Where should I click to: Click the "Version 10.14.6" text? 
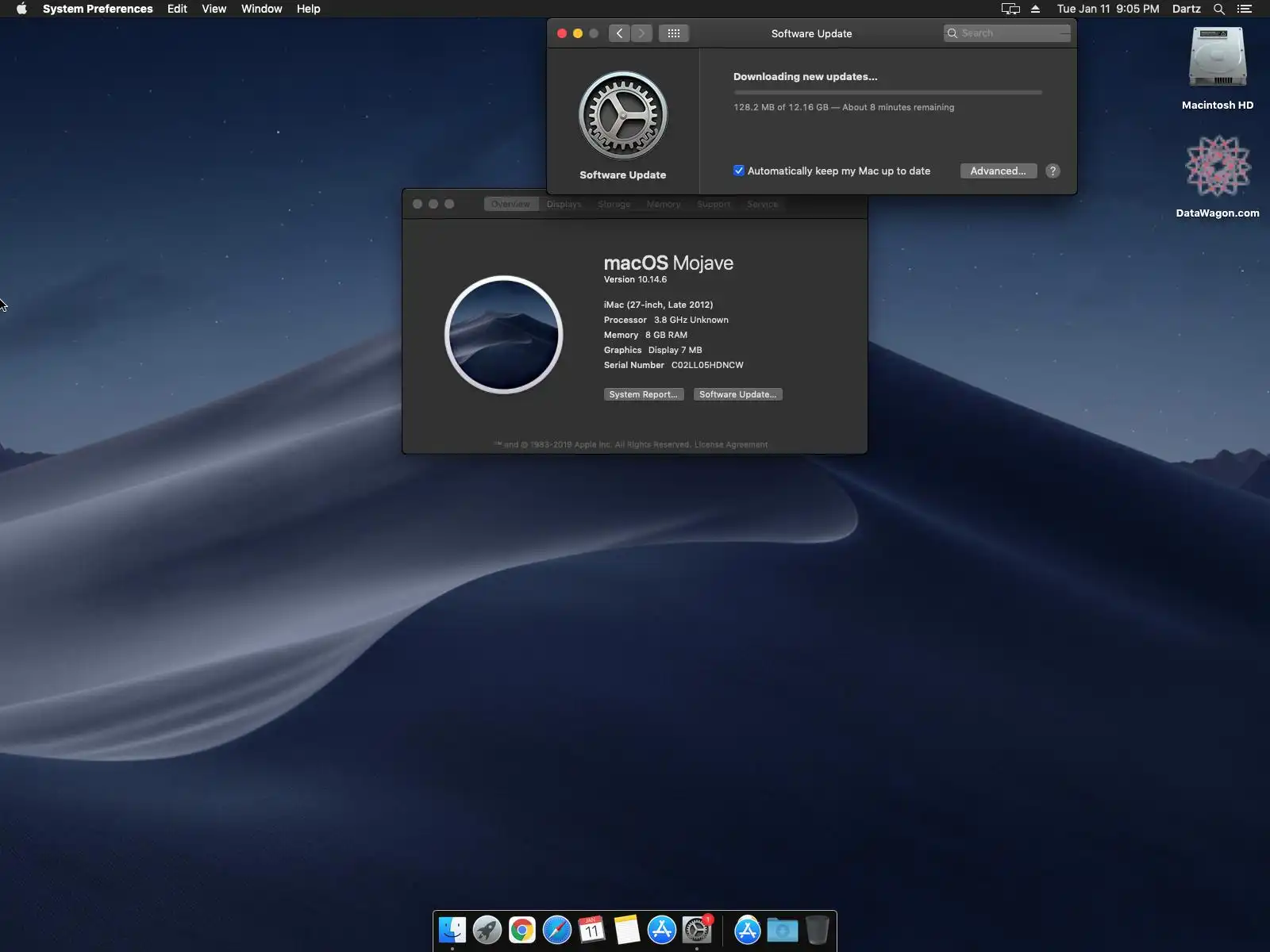pos(636,279)
